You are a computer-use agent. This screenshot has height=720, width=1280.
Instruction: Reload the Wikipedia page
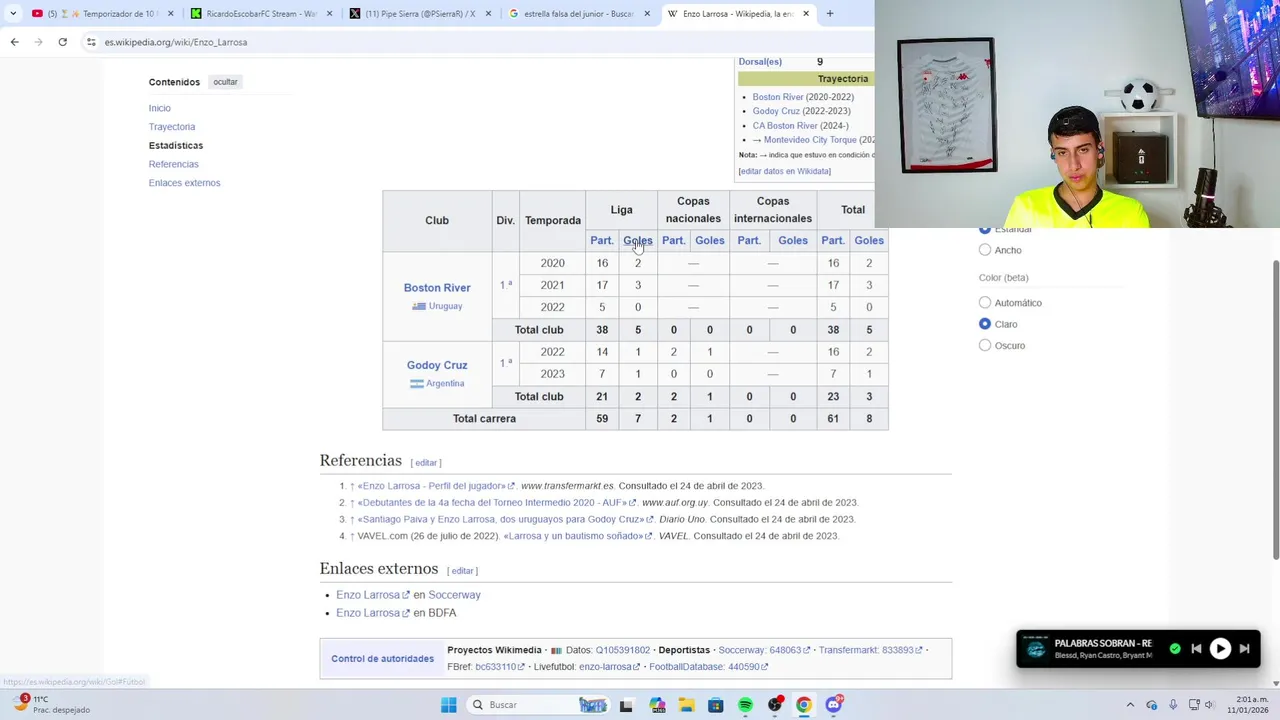(62, 42)
